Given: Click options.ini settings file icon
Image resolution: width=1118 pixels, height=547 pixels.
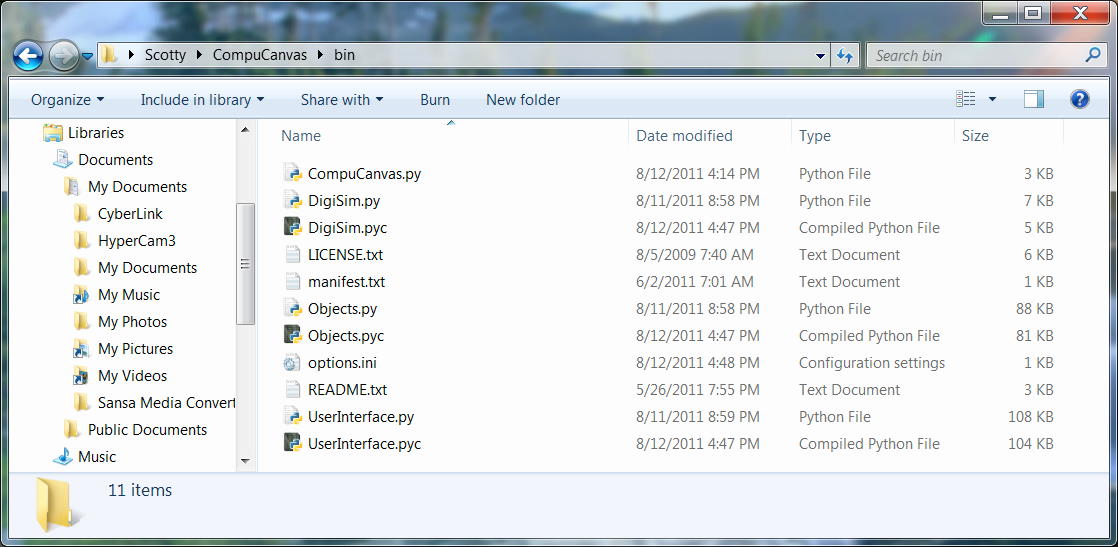Looking at the screenshot, I should coord(292,363).
